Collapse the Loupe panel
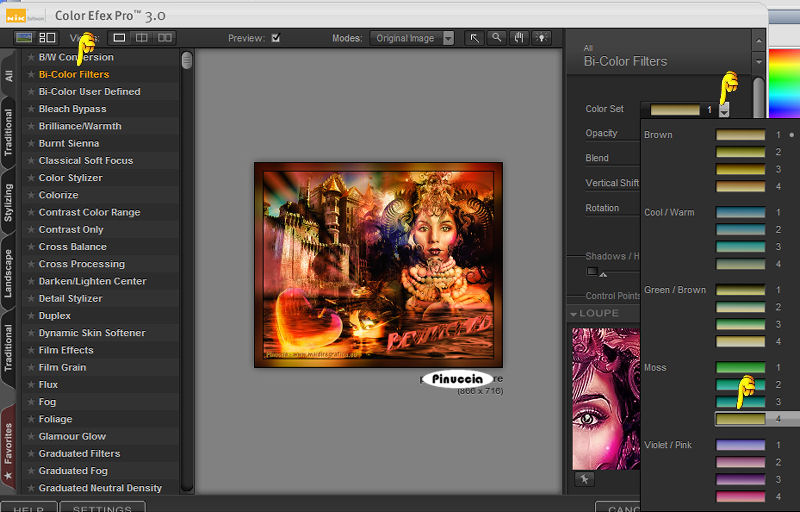The height and width of the screenshot is (512, 800). 575,314
